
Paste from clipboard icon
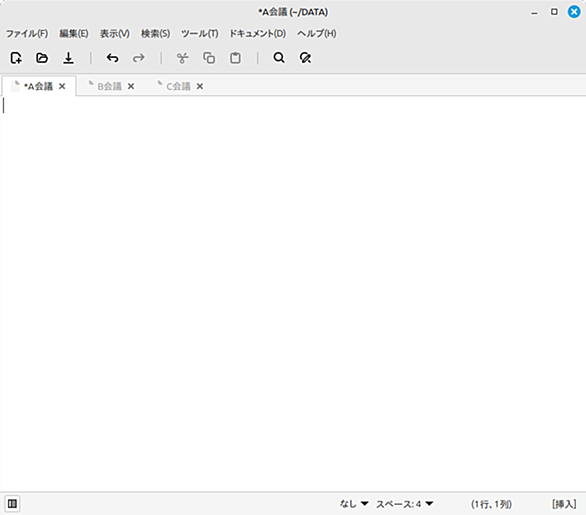pos(235,58)
